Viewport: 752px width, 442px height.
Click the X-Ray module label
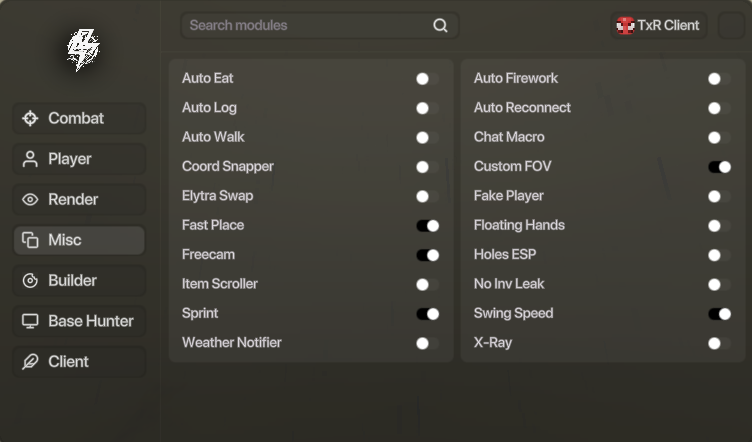(493, 343)
